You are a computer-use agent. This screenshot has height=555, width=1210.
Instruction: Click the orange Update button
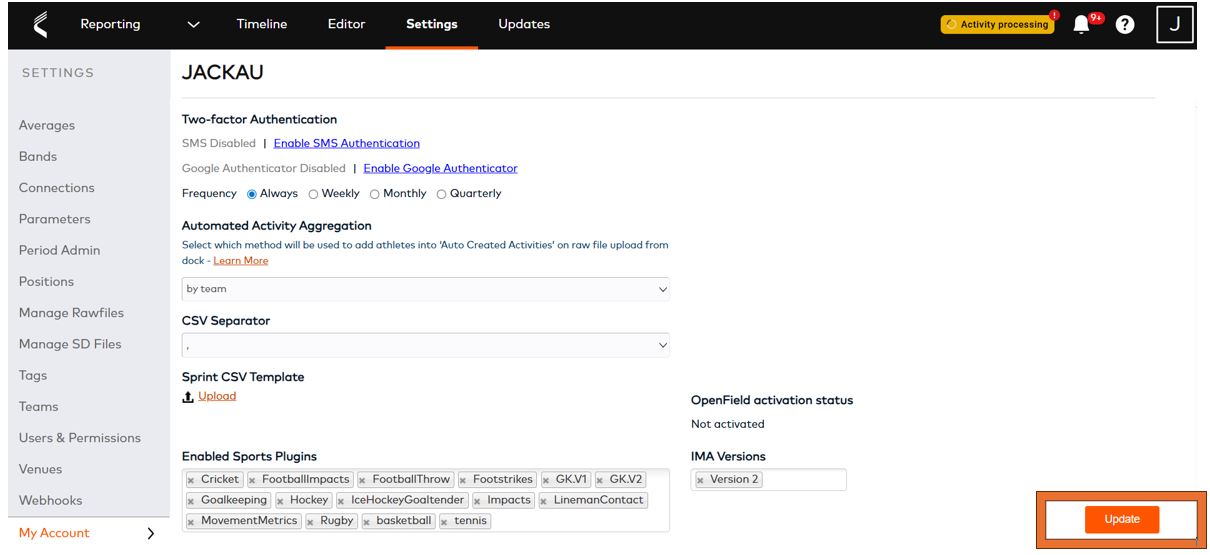pos(1121,519)
